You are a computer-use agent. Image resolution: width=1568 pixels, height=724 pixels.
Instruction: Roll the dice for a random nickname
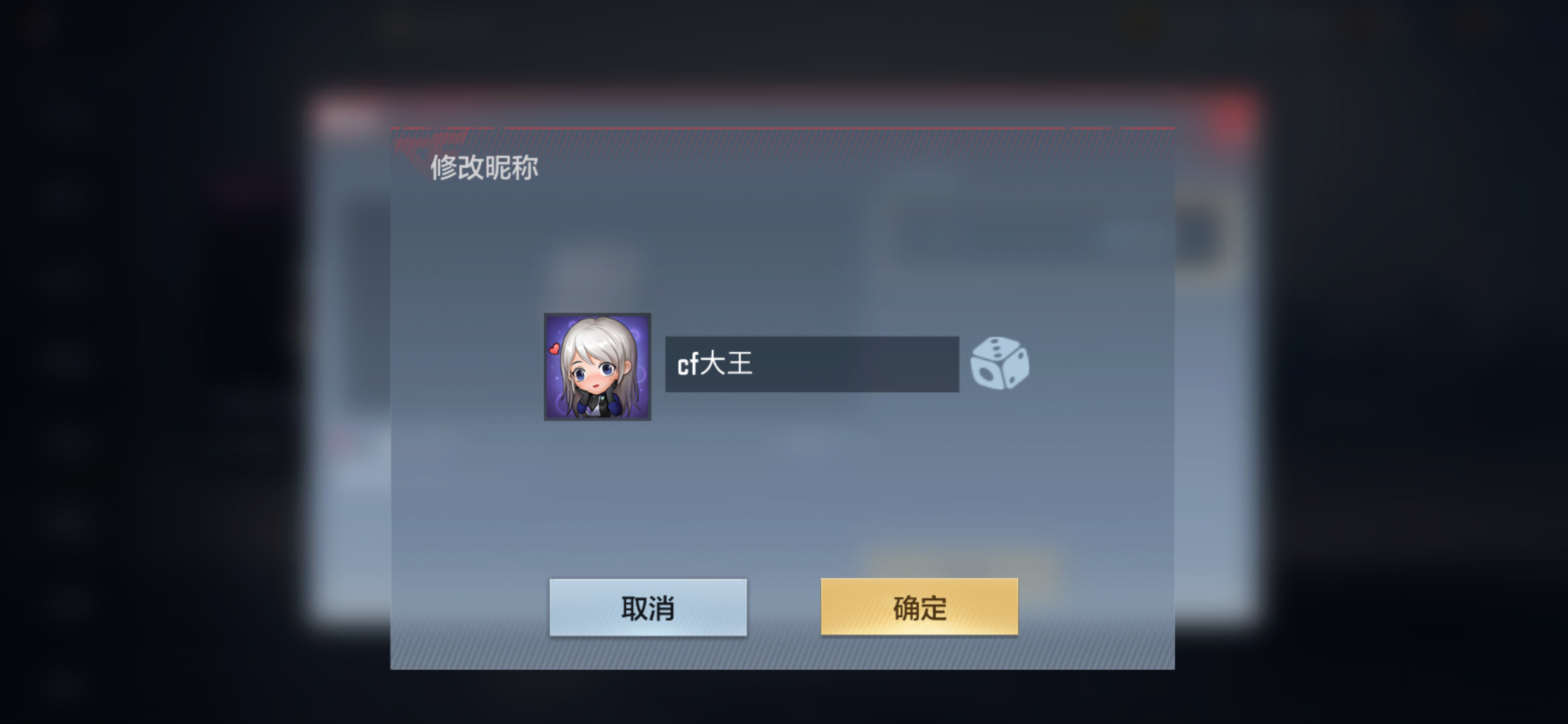click(1000, 363)
